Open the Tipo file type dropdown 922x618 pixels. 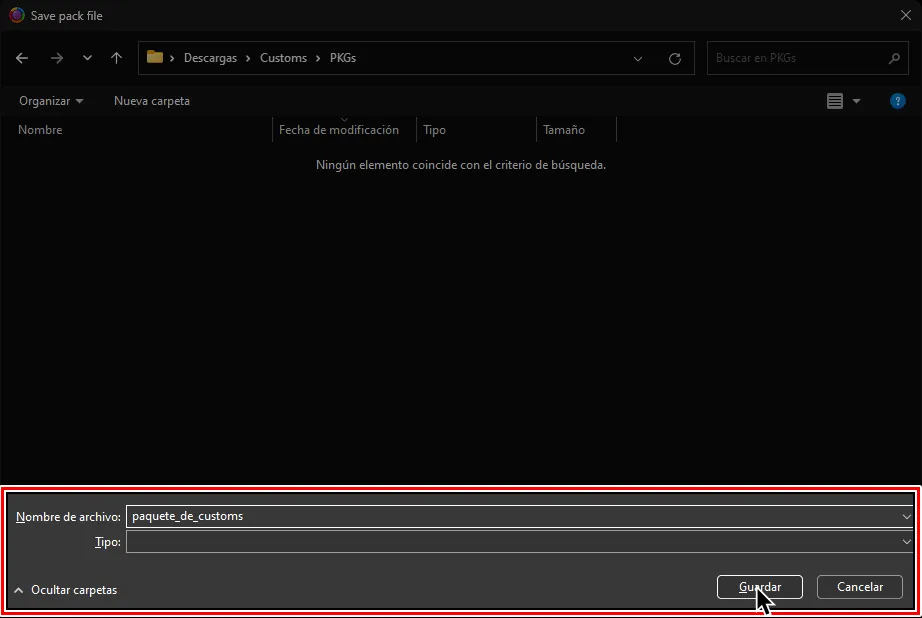[906, 542]
